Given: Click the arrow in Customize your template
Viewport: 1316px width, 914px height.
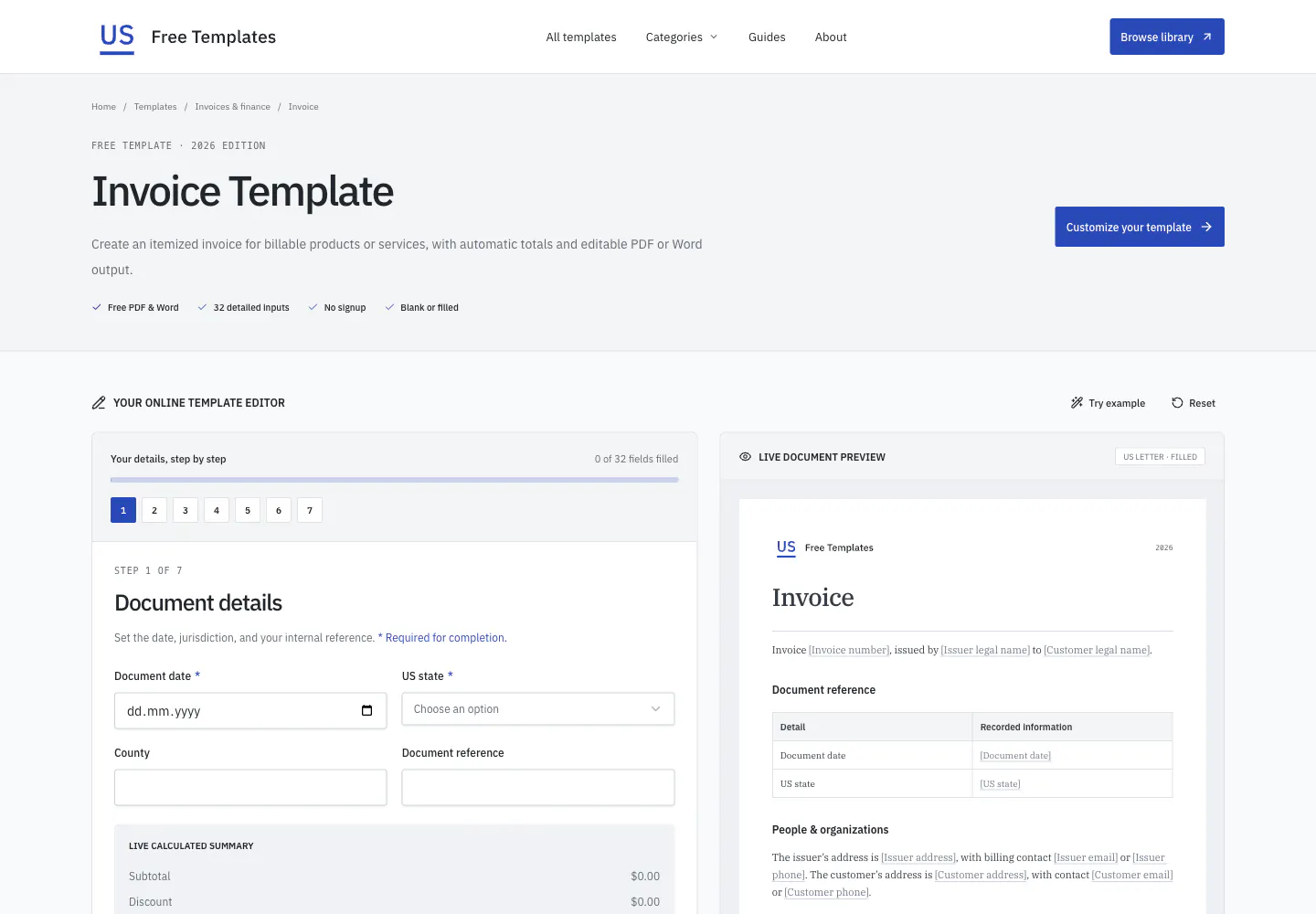Looking at the screenshot, I should point(1206,227).
